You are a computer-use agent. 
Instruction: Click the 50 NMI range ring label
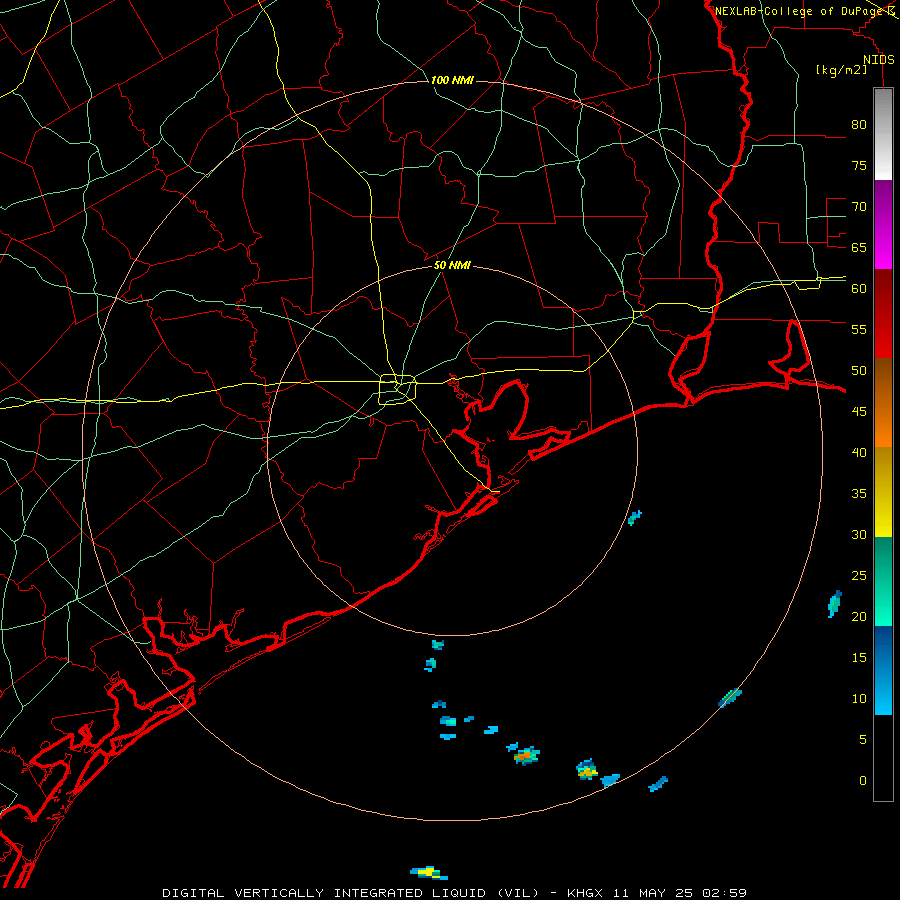452,265
